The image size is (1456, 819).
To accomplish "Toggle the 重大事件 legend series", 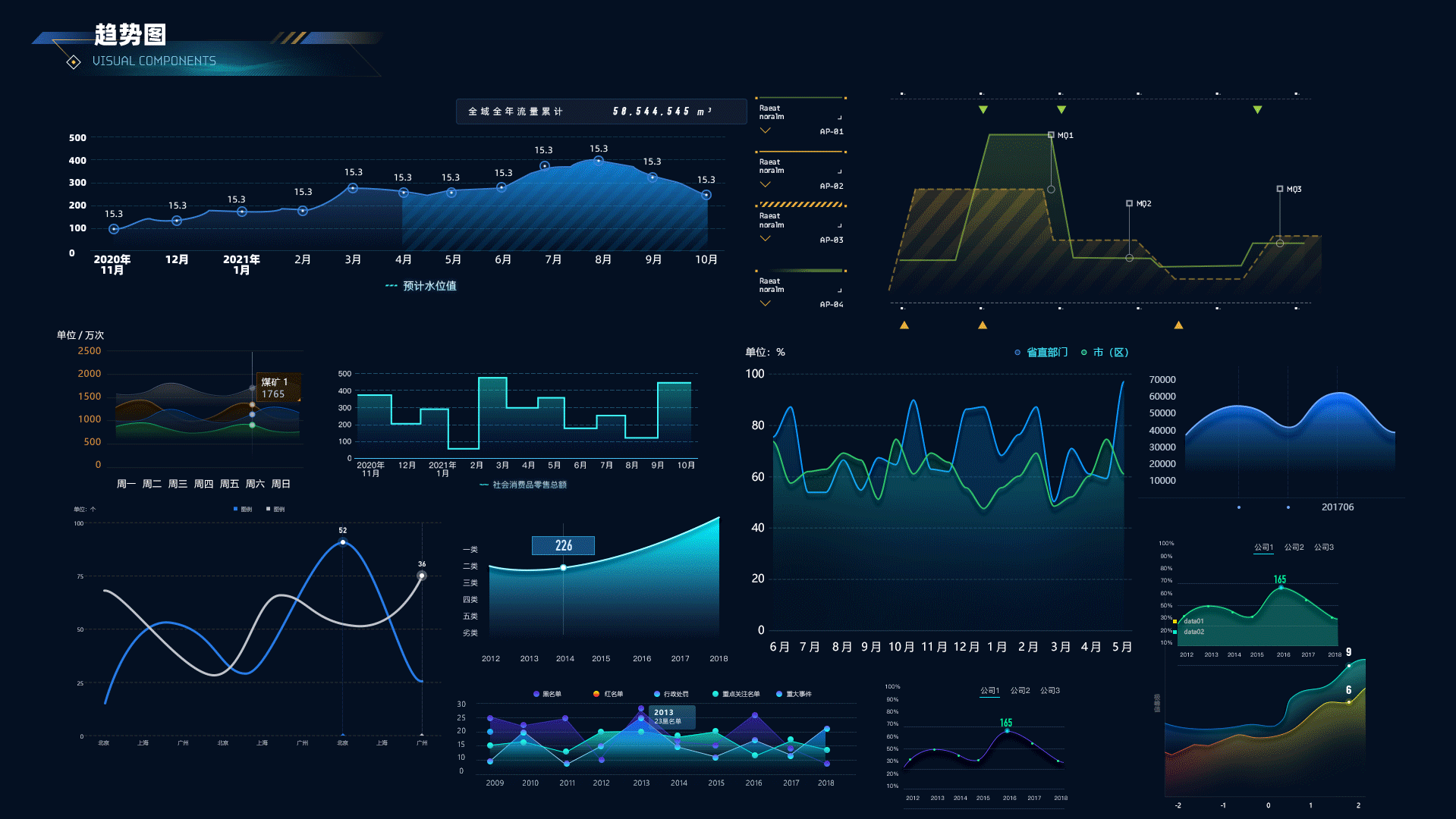I will click(x=794, y=694).
